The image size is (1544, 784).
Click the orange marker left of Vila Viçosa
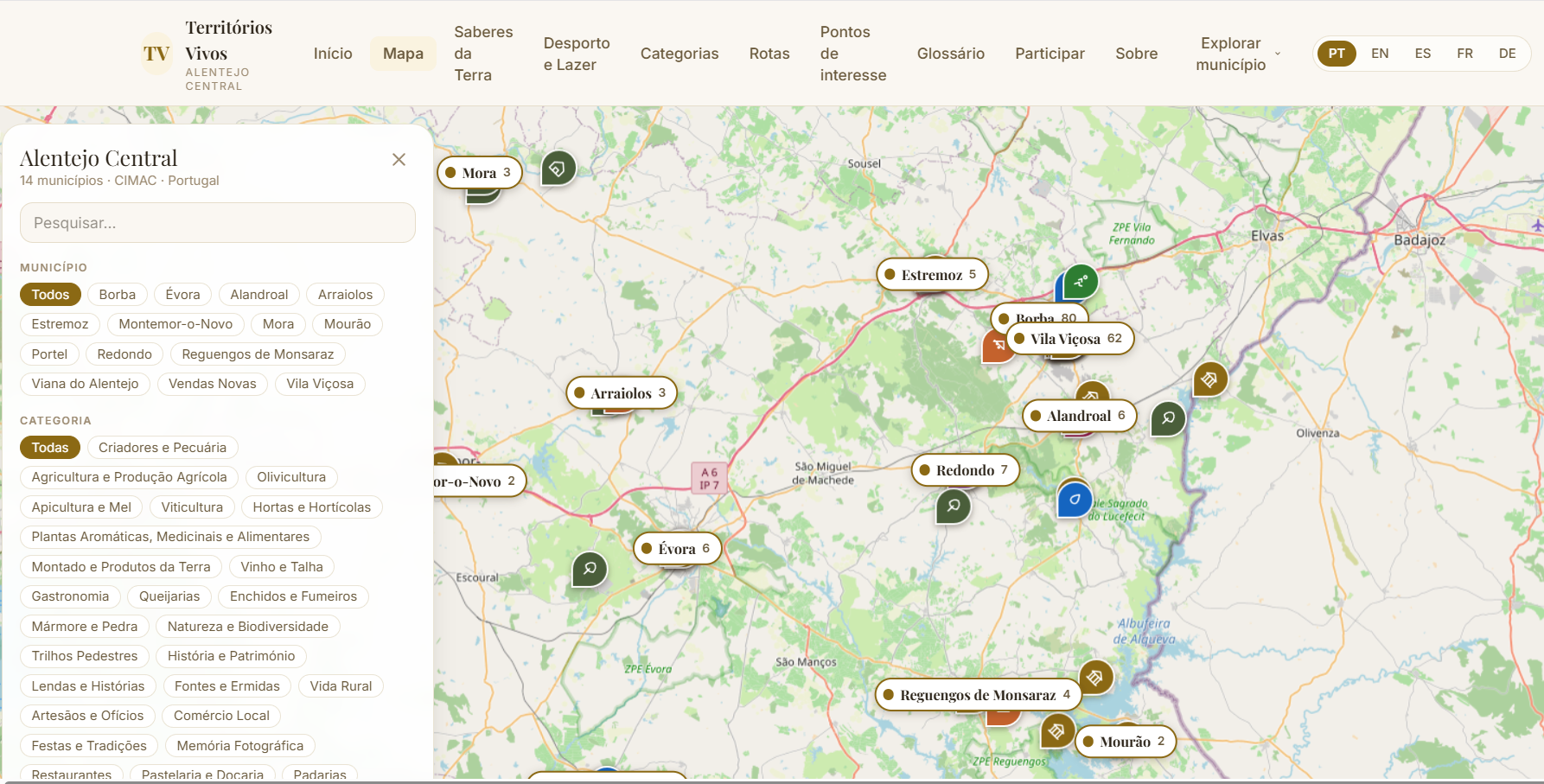[x=996, y=347]
